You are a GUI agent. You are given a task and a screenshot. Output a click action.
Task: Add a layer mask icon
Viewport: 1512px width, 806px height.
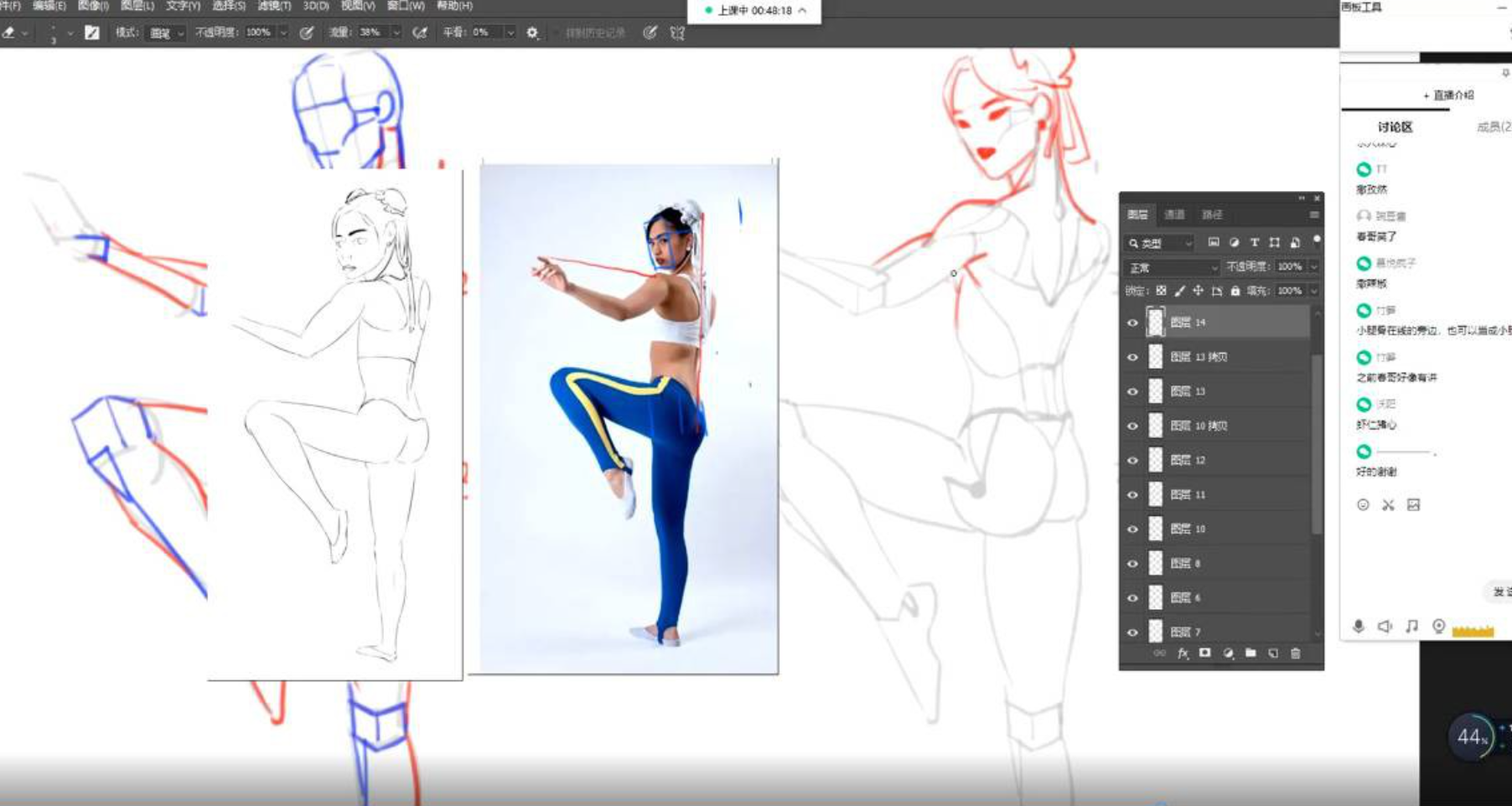1204,653
